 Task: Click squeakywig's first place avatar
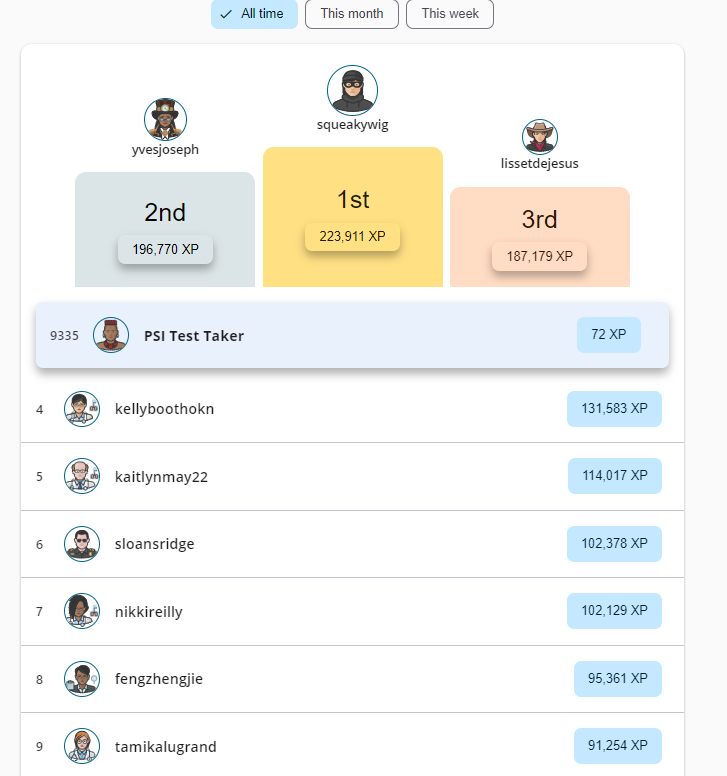[352, 91]
